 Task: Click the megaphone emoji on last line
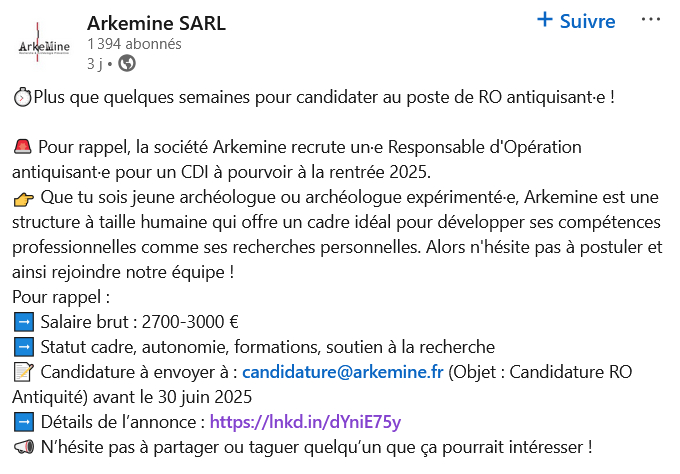23,447
